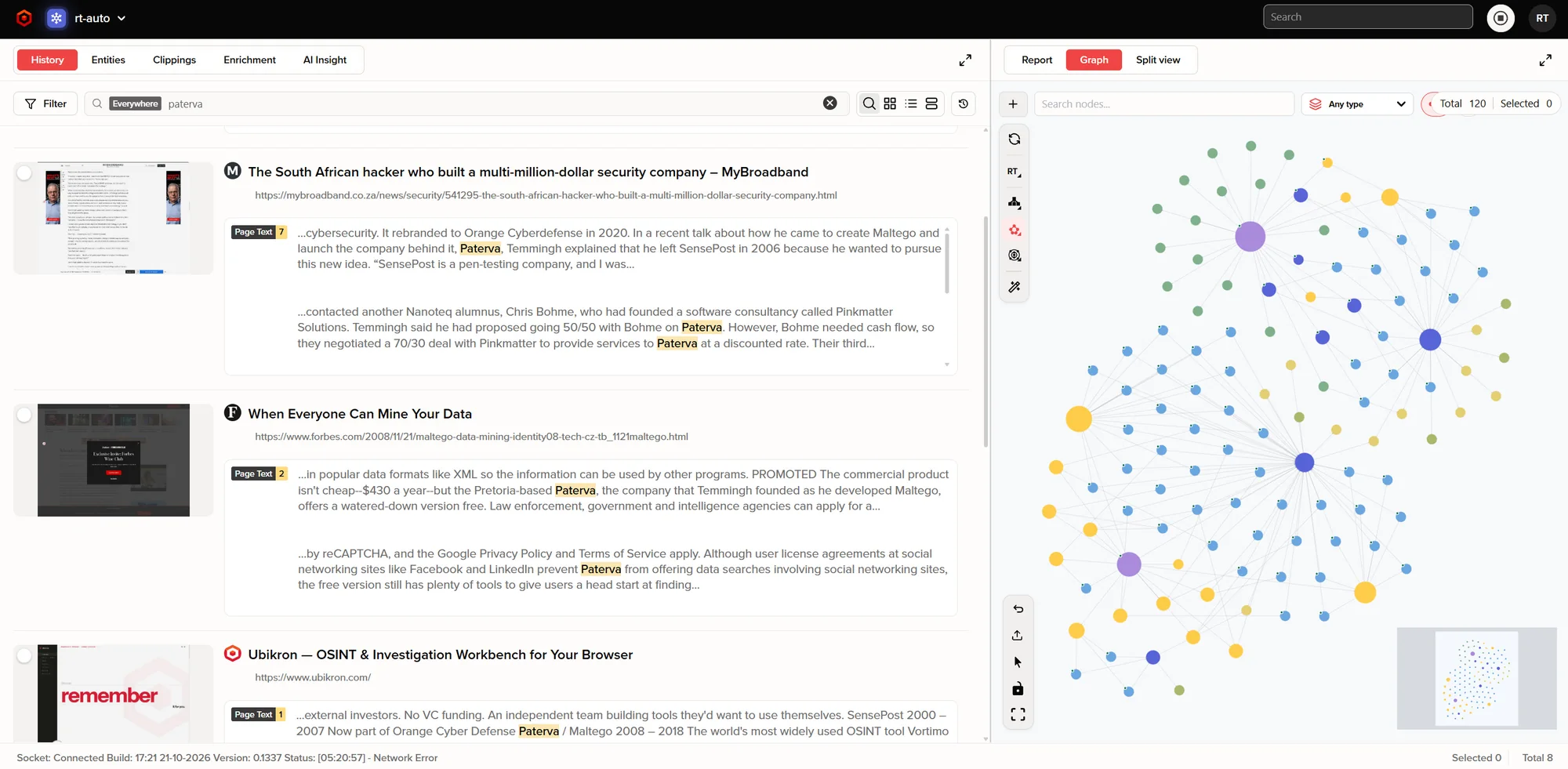
Task: Focus the Search nodes input field
Action: [1163, 103]
